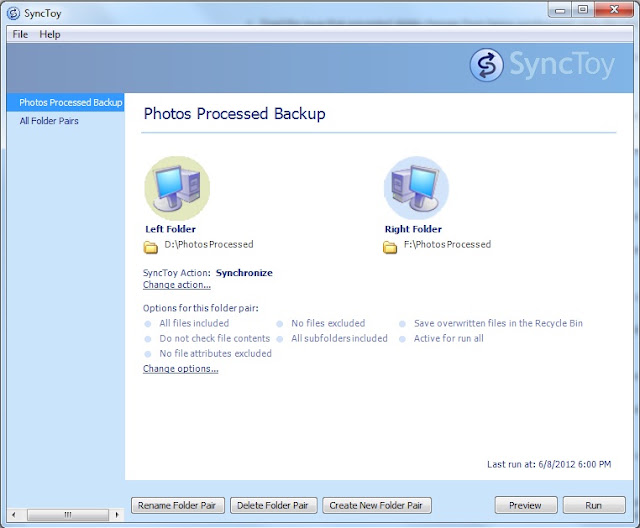Click the 'Active for run all' text
This screenshot has height=528, width=640.
449,338
